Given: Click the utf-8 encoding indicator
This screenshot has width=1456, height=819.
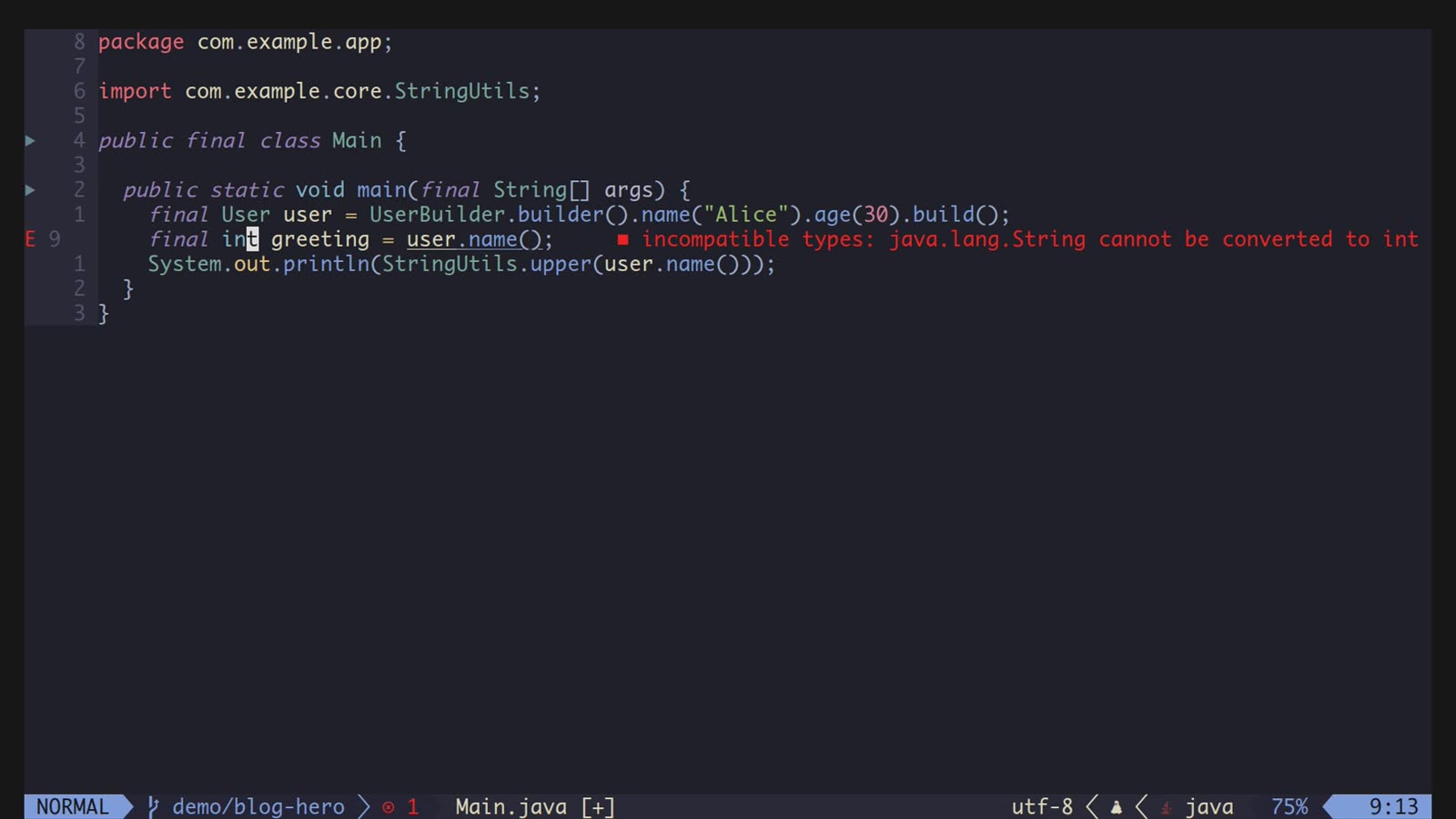Looking at the screenshot, I should click(x=1042, y=806).
